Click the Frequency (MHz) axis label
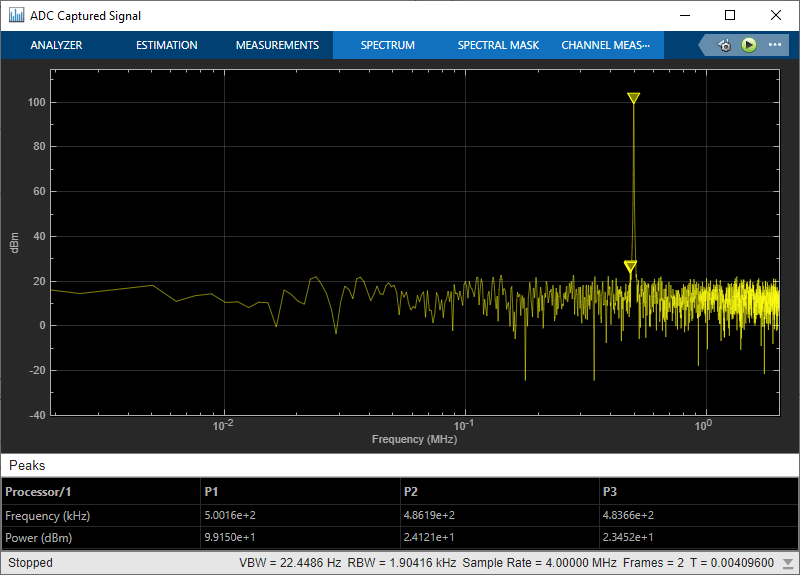 coord(414,439)
